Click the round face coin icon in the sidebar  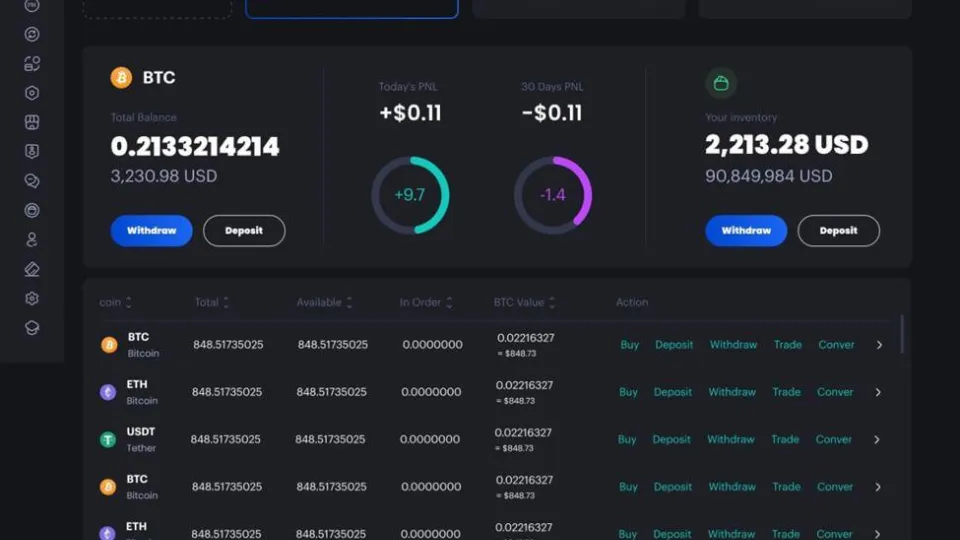click(x=32, y=210)
